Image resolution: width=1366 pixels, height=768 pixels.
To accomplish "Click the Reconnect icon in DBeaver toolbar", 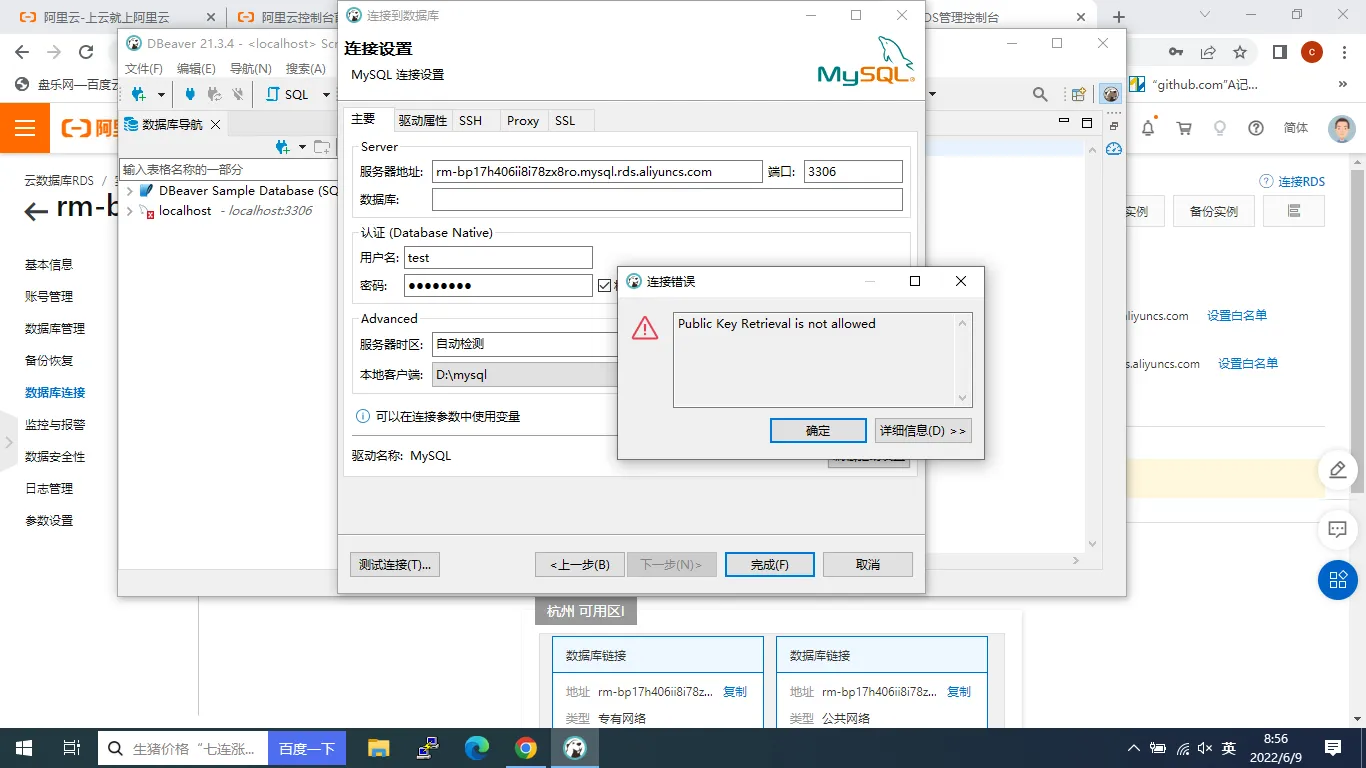I will [x=213, y=94].
